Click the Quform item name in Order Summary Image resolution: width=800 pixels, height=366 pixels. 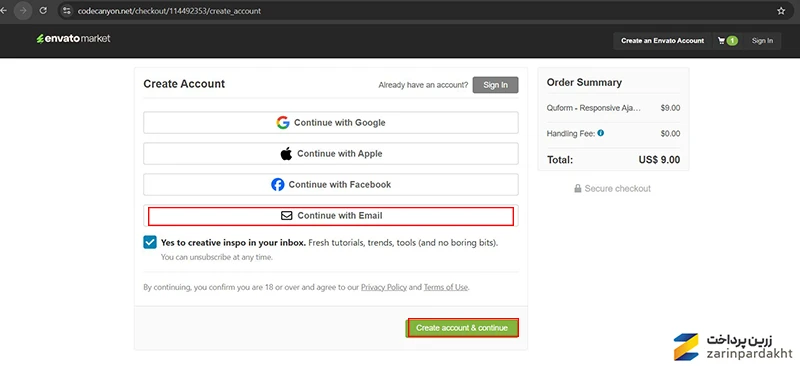[x=594, y=108]
